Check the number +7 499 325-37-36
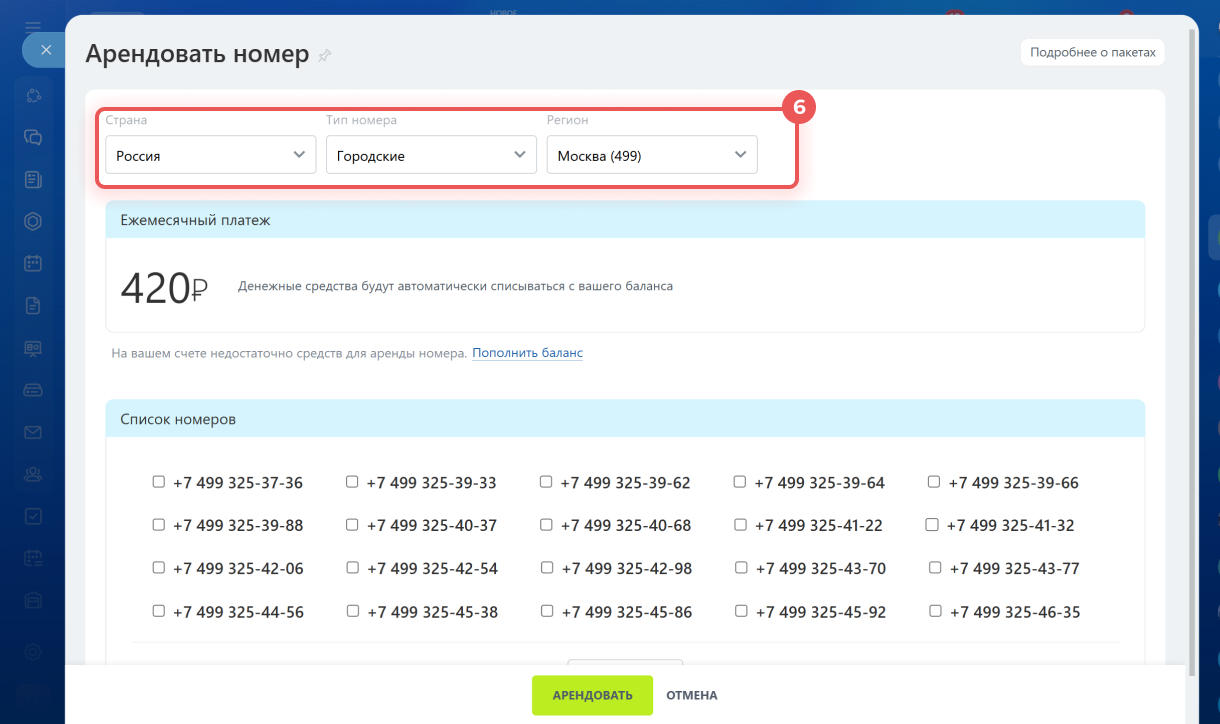Screen dimensions: 1220x724 159,482
